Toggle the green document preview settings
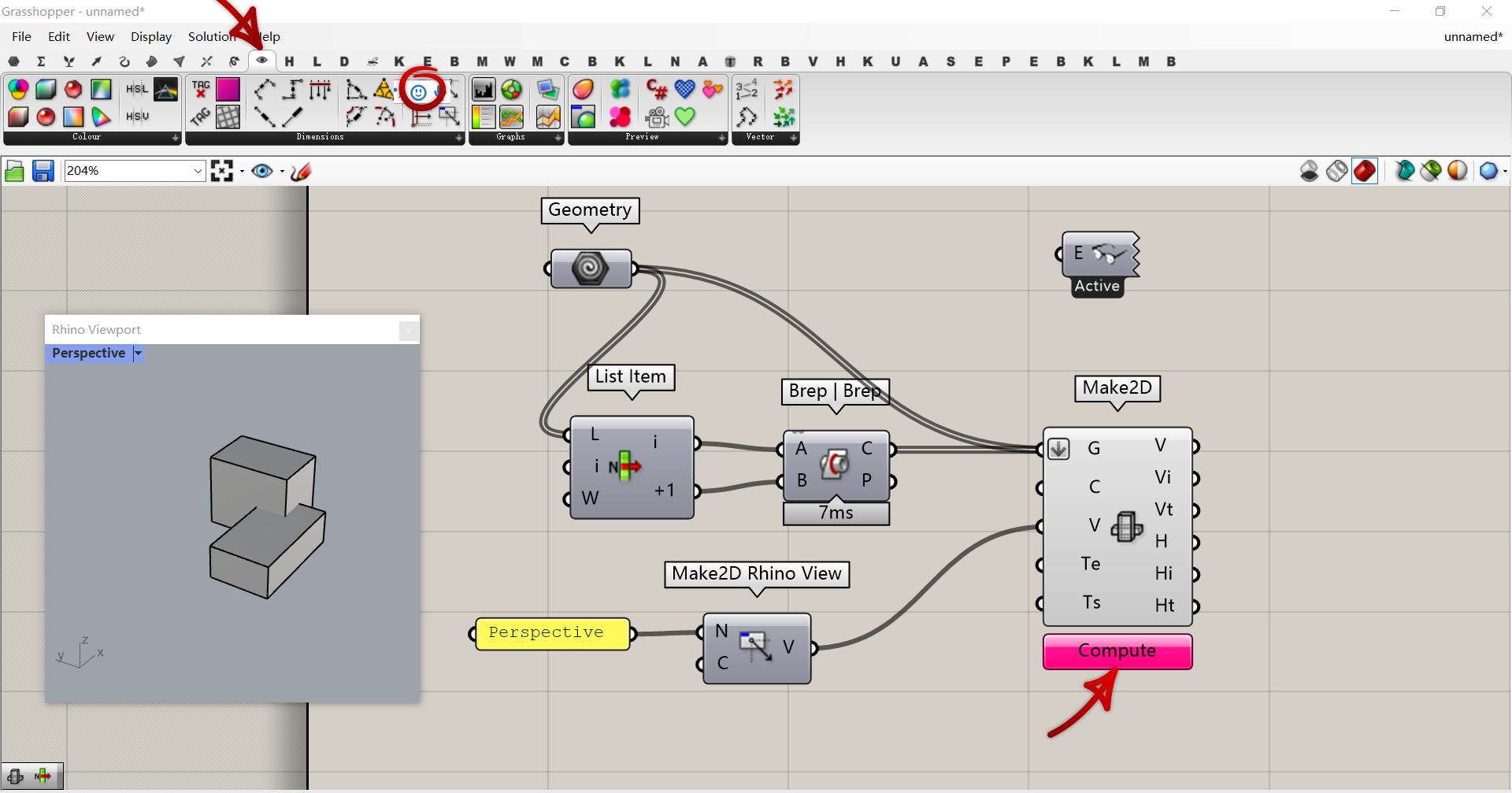Image resolution: width=1512 pixels, height=793 pixels. coord(1431,171)
